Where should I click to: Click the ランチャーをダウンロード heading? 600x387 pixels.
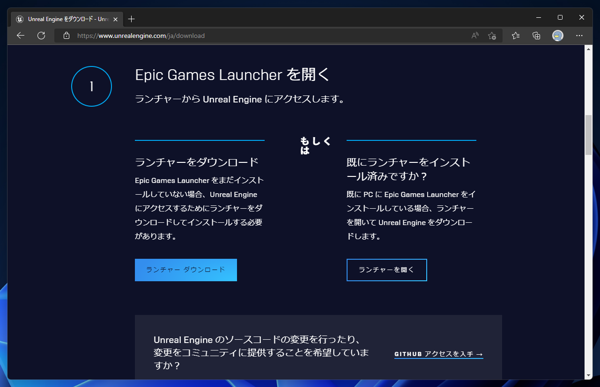point(197,162)
